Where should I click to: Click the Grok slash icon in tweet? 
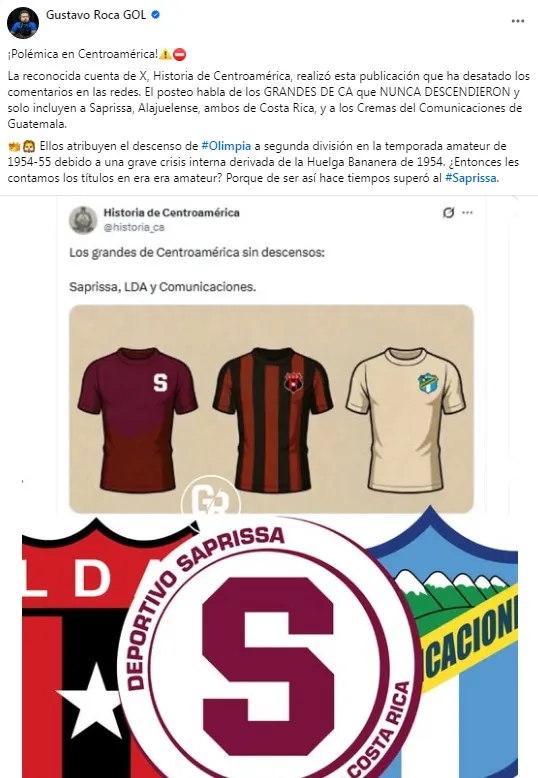pos(449,213)
